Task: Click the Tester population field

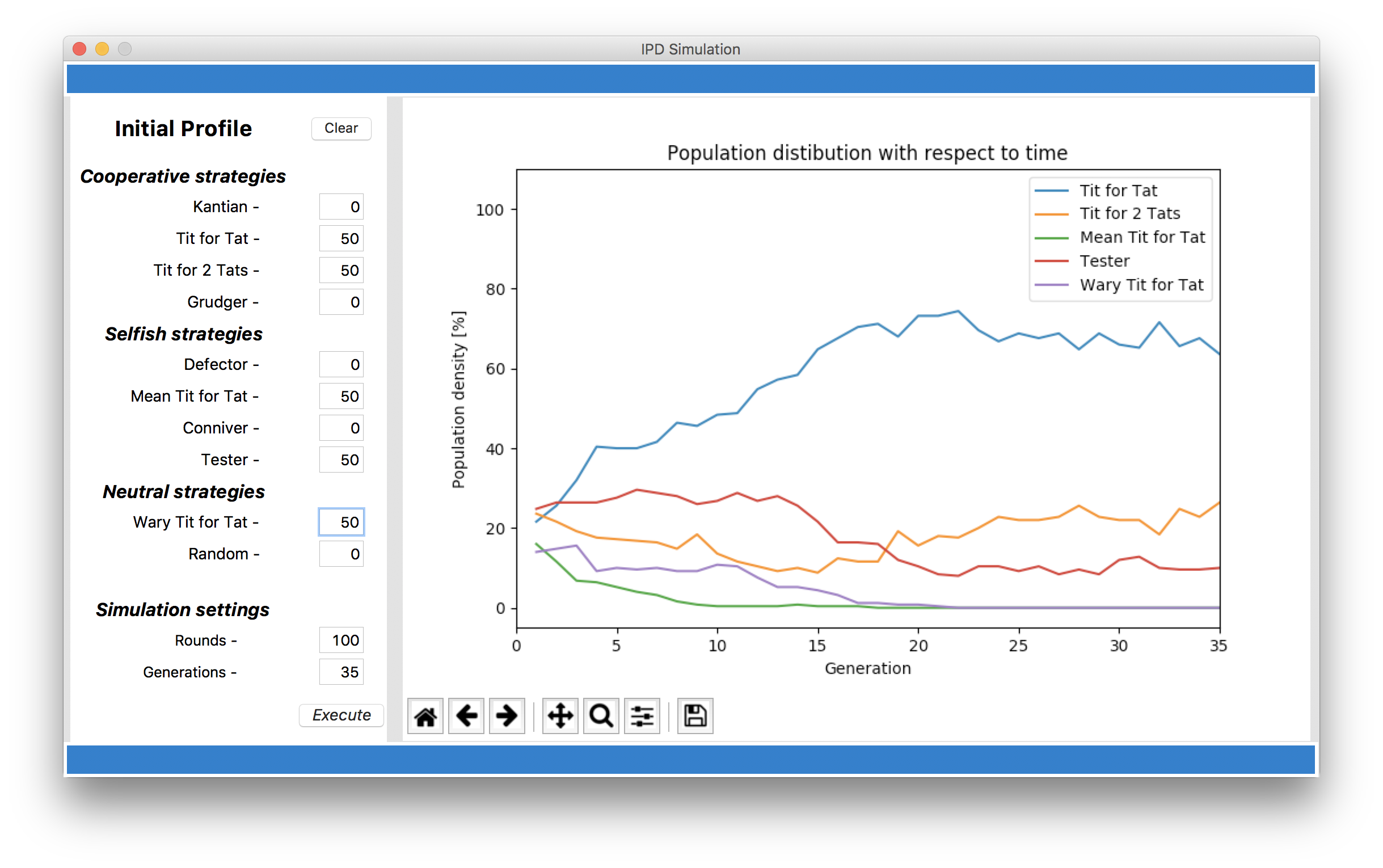Action: [341, 460]
